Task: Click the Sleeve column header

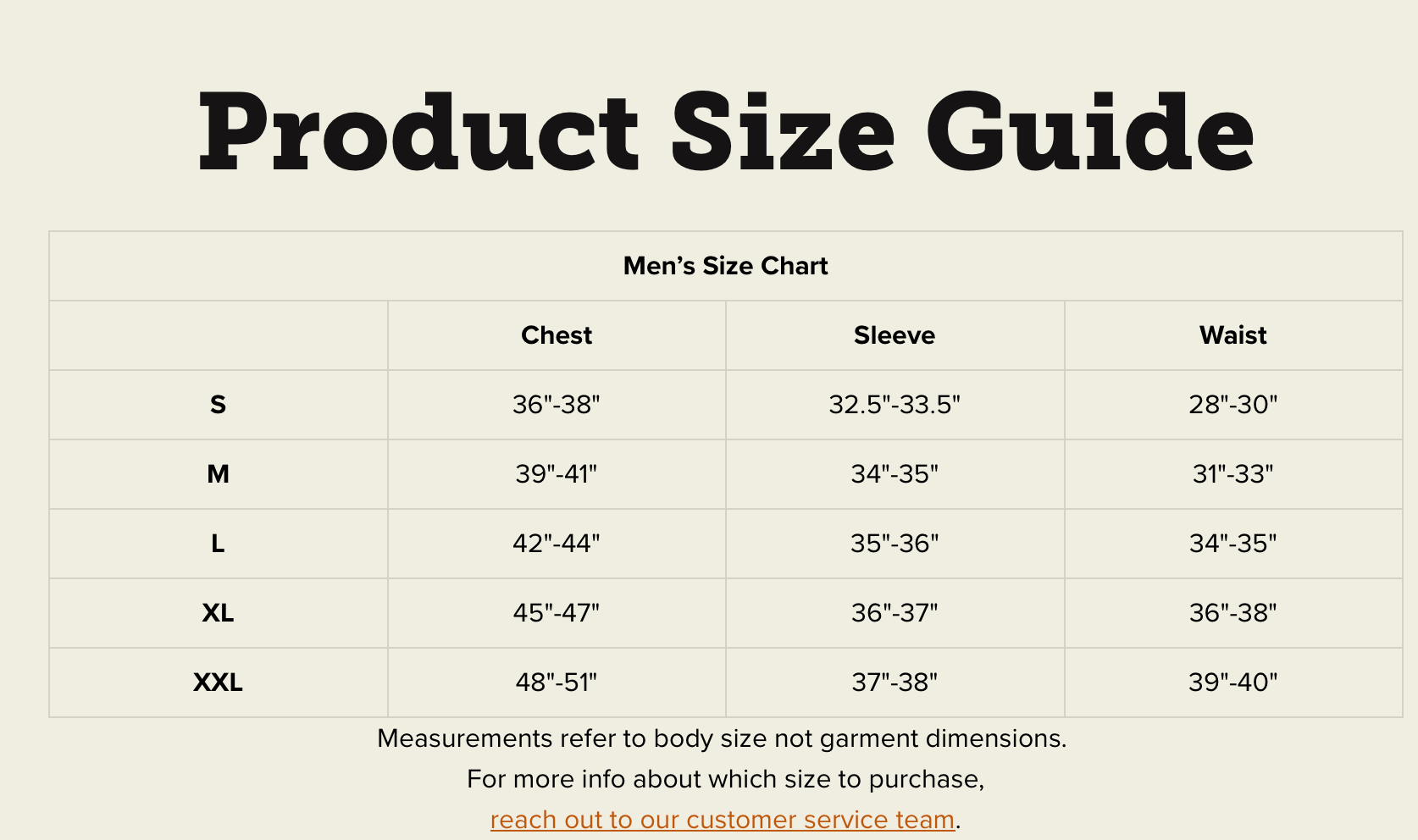Action: click(x=895, y=335)
